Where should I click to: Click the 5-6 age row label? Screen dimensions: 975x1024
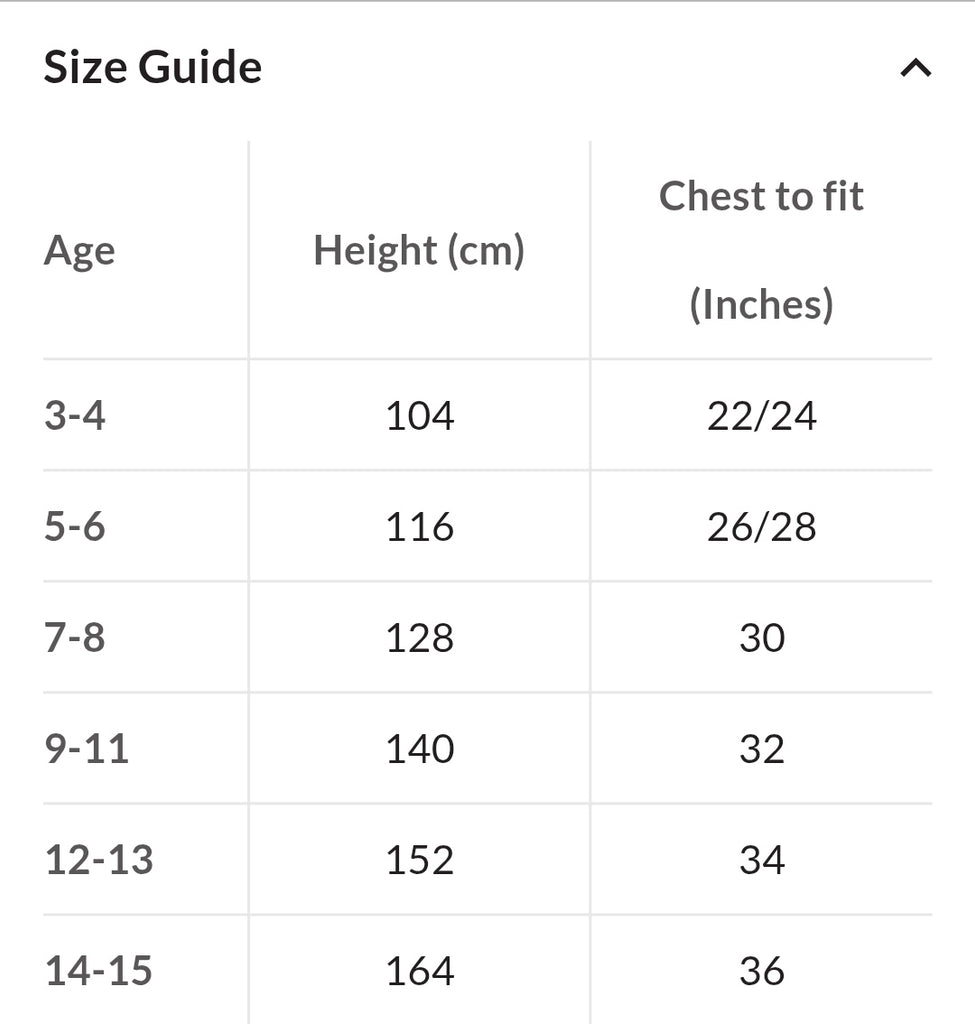[74, 526]
